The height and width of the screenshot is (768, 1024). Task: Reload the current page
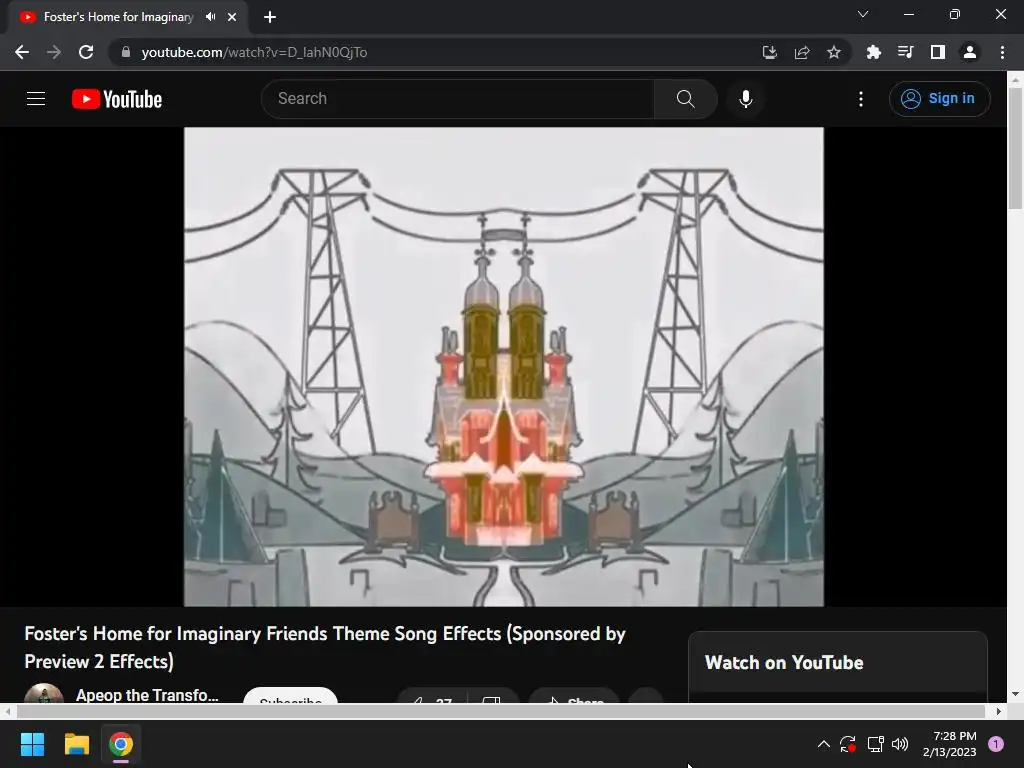86,52
